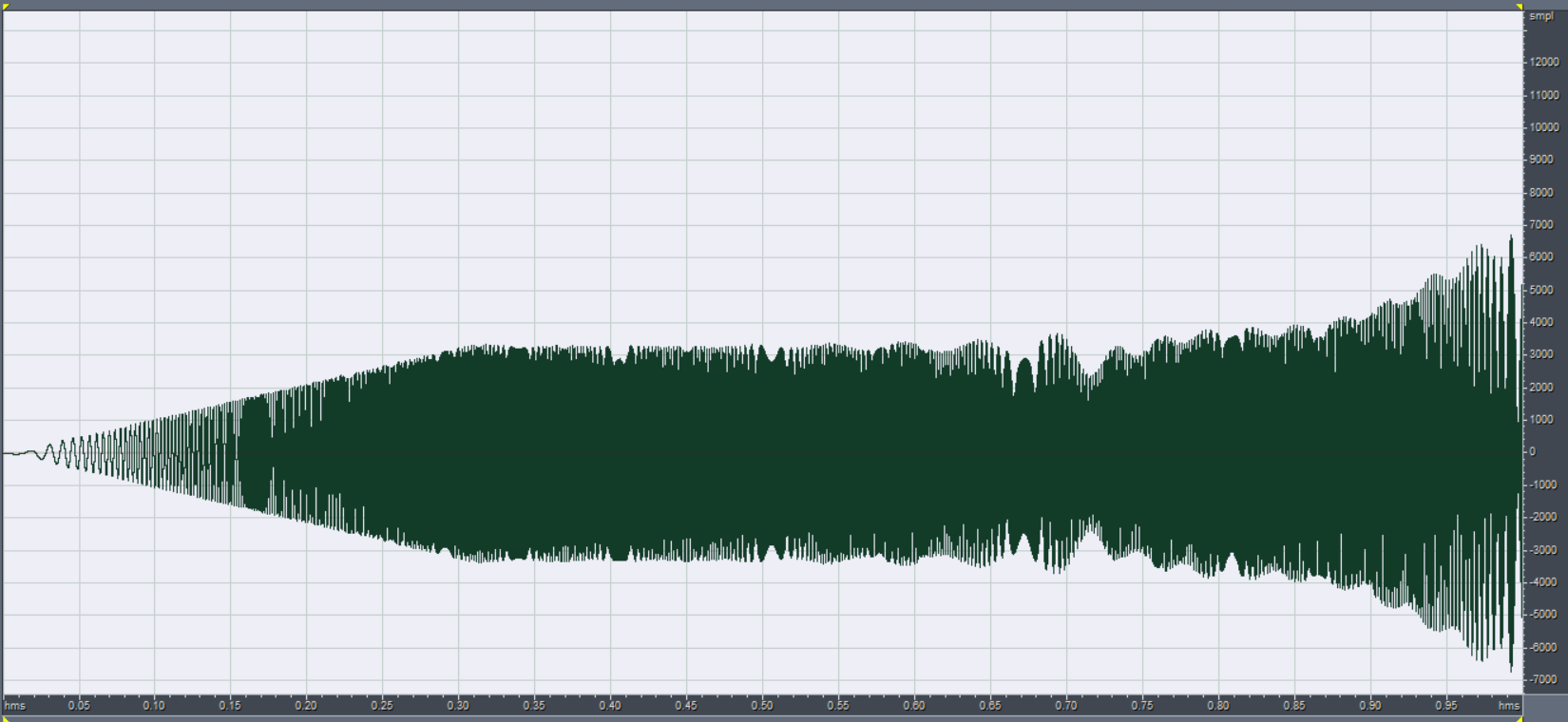Click the 0.05 mark on the time ruler
Image resolution: width=1568 pixels, height=722 pixels.
pyautogui.click(x=79, y=706)
